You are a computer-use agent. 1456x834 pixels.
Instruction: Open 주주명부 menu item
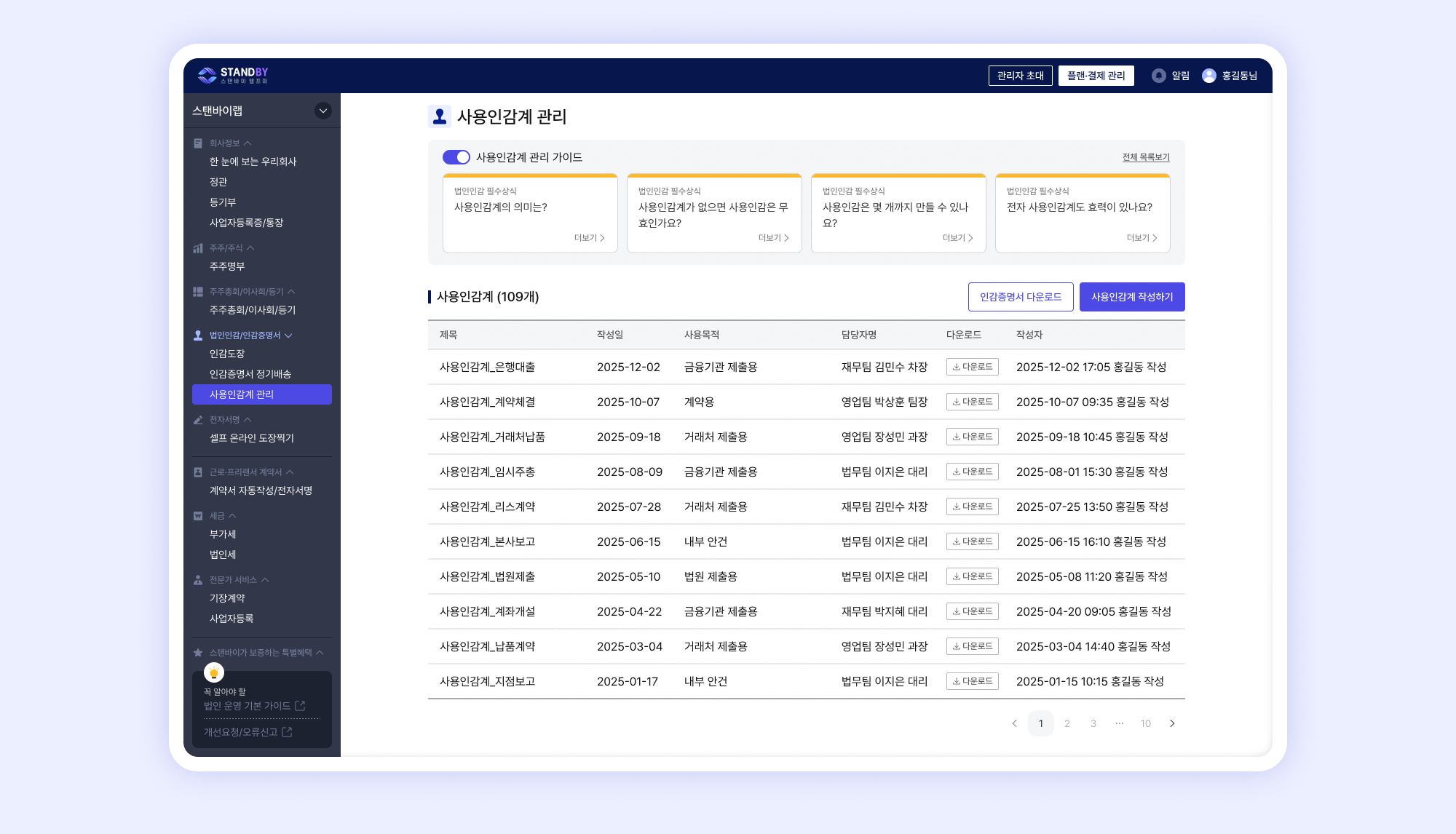coord(227,266)
